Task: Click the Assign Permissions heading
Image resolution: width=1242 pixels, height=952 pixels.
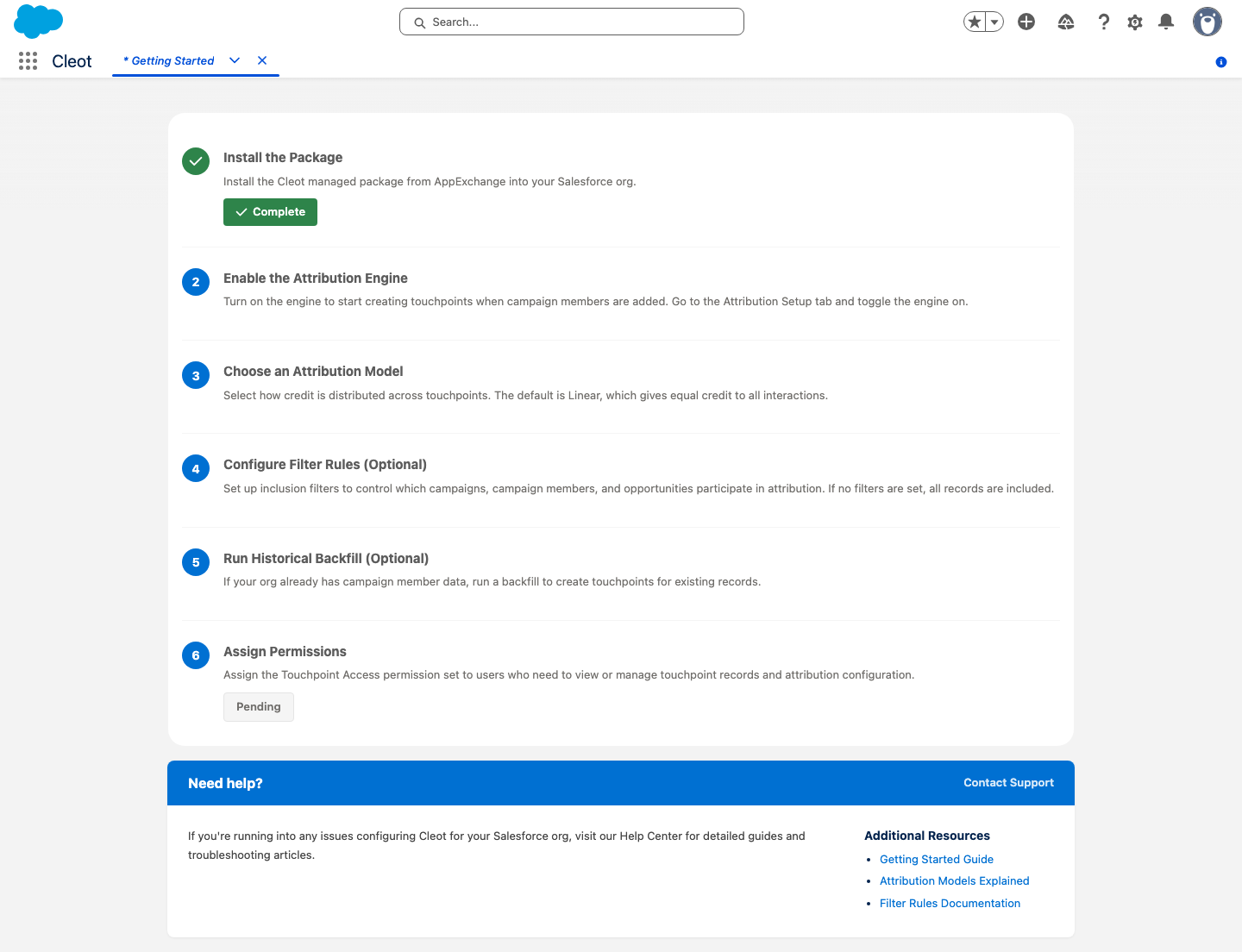Action: point(285,652)
